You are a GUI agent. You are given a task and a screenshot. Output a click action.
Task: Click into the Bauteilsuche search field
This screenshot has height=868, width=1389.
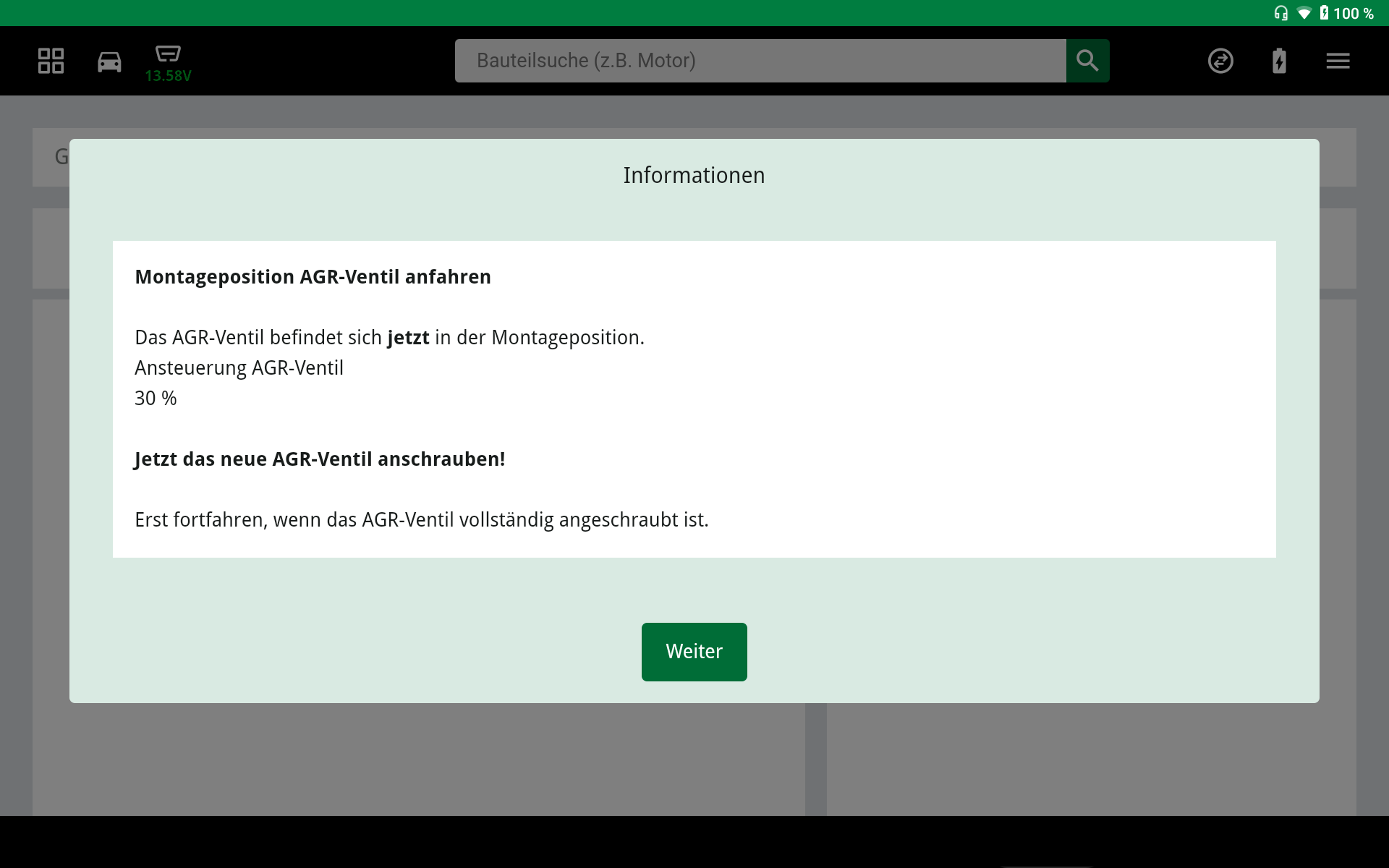pyautogui.click(x=760, y=61)
